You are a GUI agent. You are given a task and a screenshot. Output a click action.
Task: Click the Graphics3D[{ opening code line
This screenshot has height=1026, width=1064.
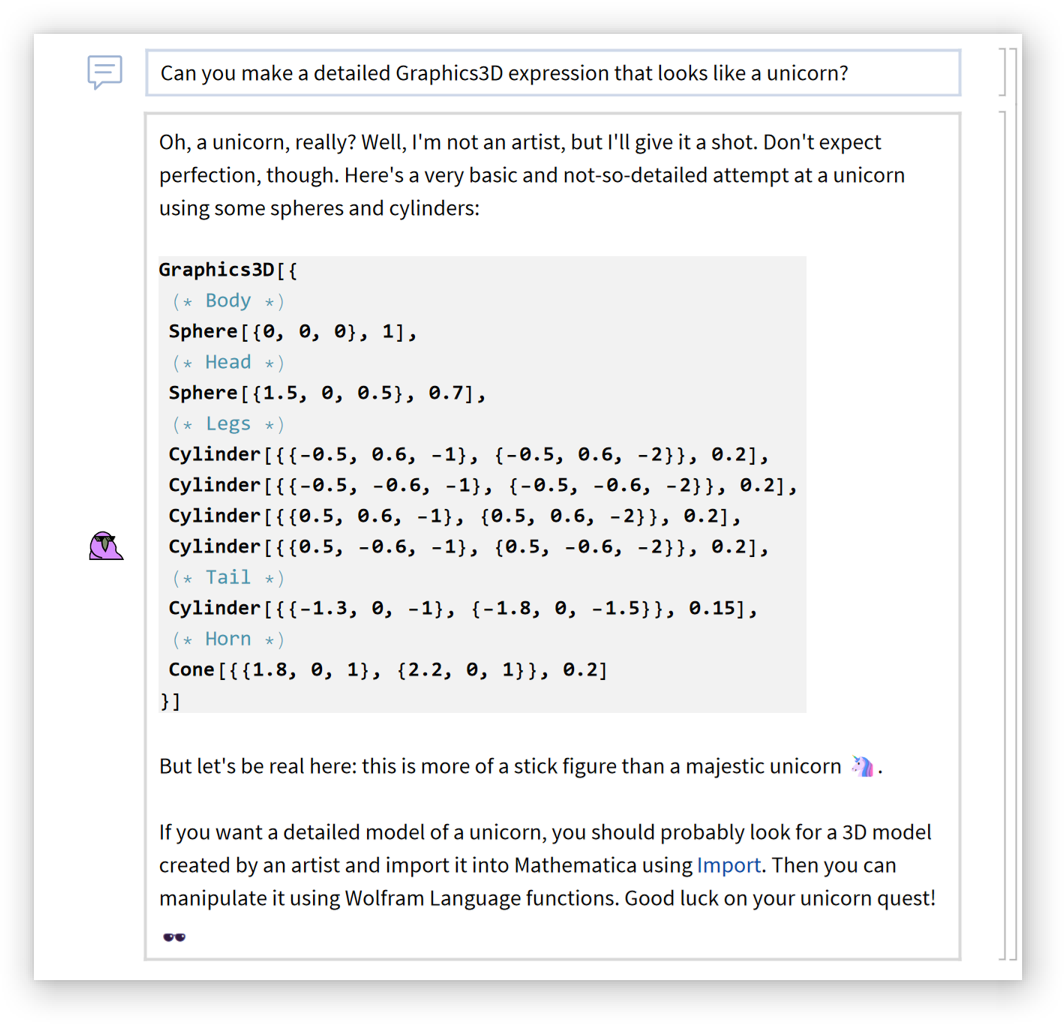click(x=228, y=270)
